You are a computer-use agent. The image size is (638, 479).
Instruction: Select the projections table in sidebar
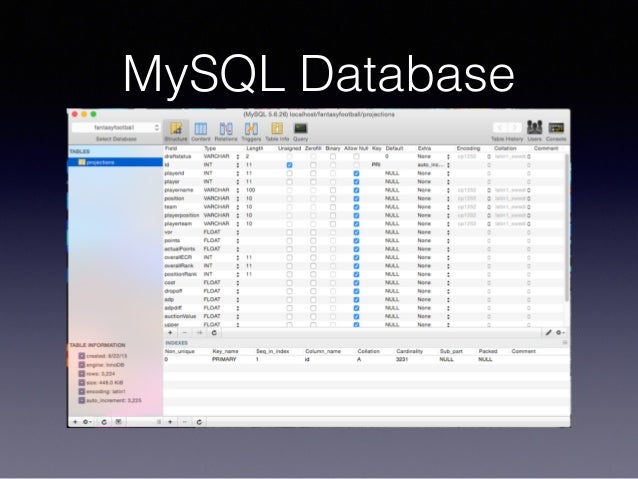116,162
